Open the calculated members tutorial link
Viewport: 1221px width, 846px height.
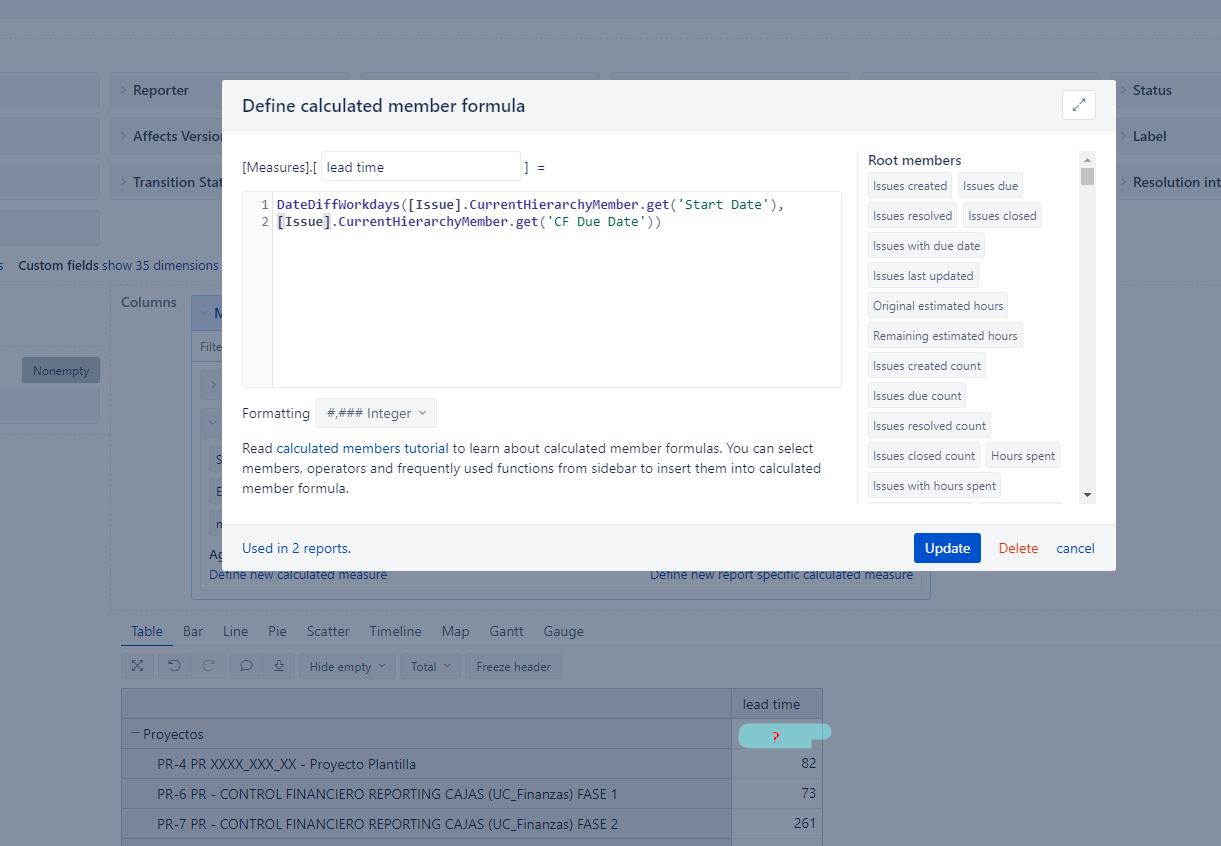point(362,448)
